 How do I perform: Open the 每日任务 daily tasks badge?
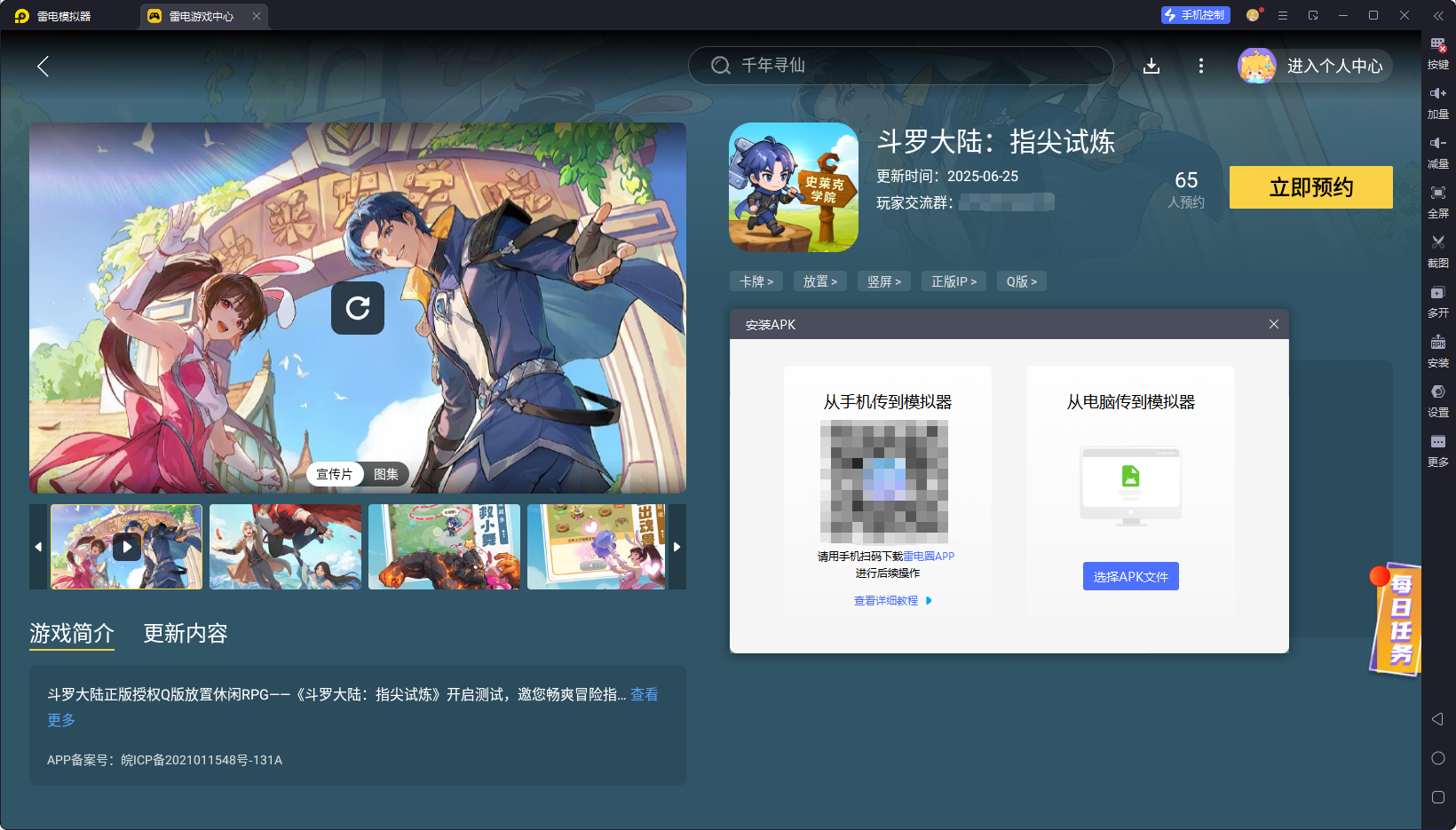1395,619
